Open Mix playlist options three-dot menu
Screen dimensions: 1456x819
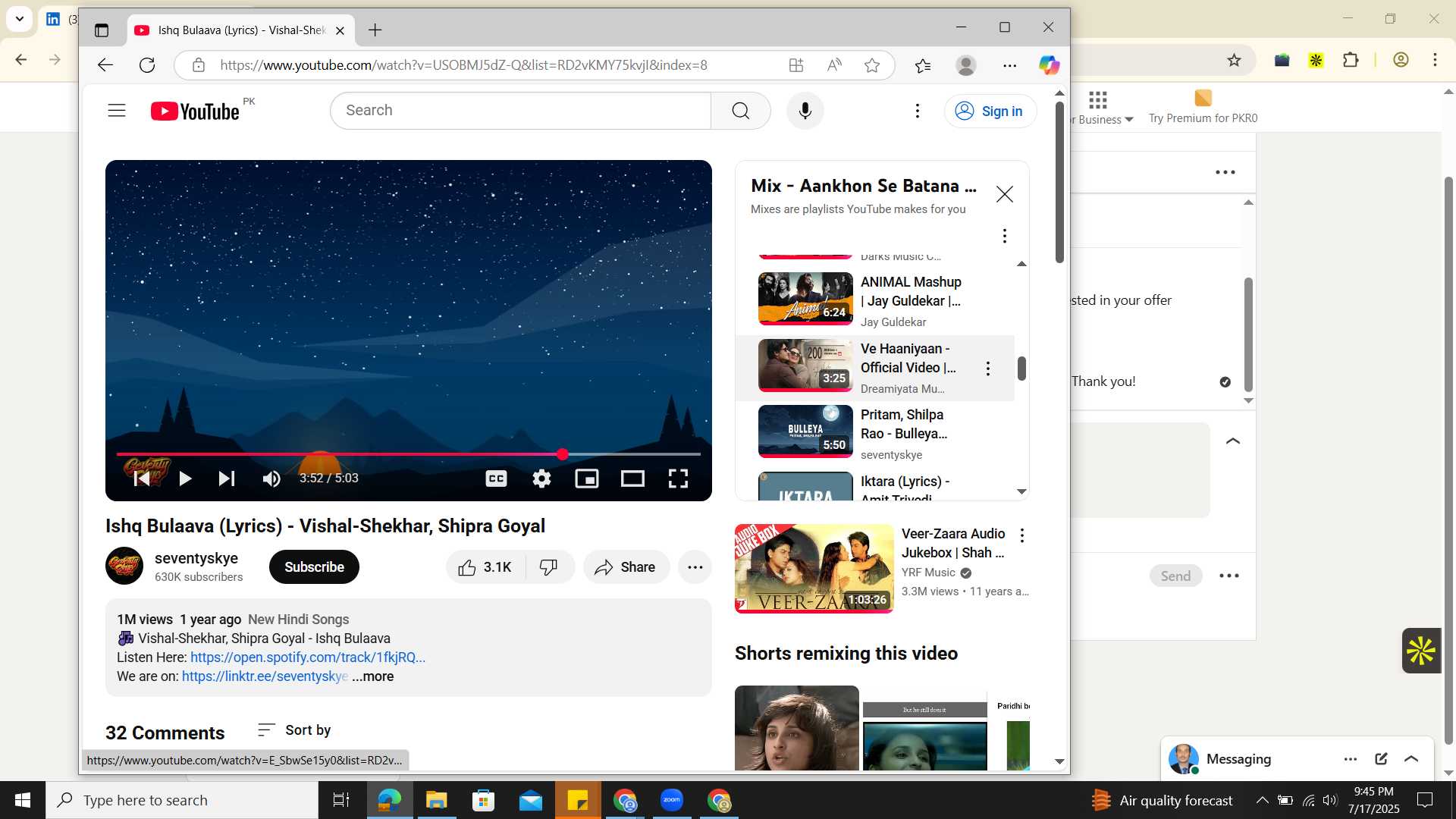point(1005,236)
